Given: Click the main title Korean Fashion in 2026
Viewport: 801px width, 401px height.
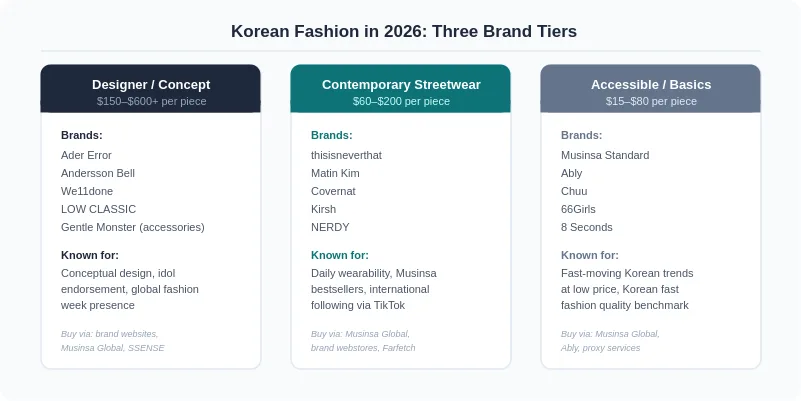Looking at the screenshot, I should click(404, 31).
